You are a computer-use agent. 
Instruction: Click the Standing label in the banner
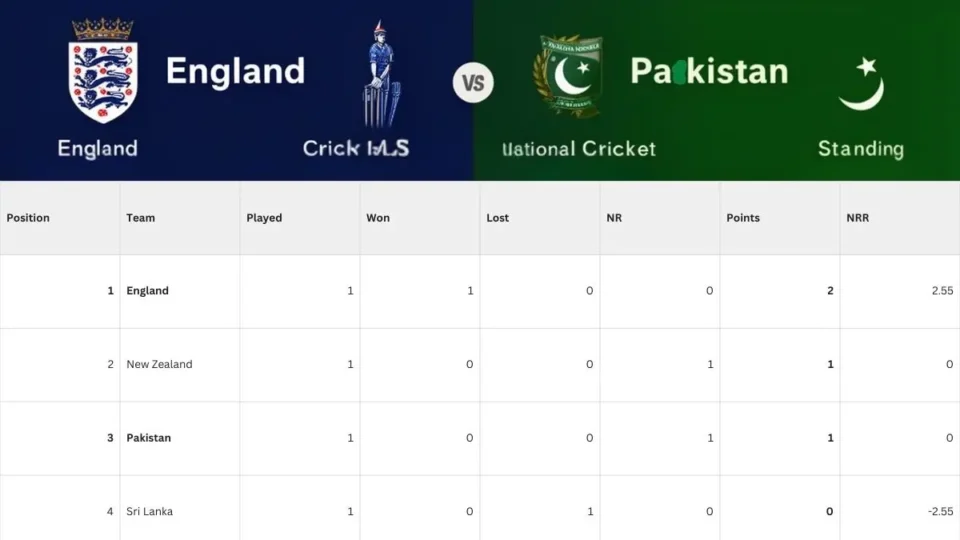pyautogui.click(x=860, y=149)
